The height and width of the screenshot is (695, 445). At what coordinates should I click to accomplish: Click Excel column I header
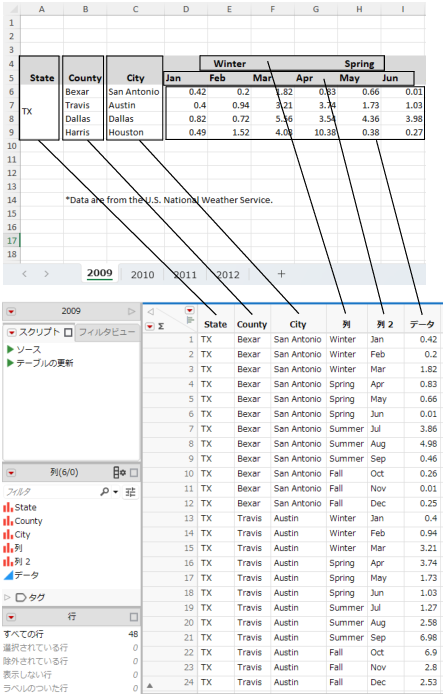point(402,9)
